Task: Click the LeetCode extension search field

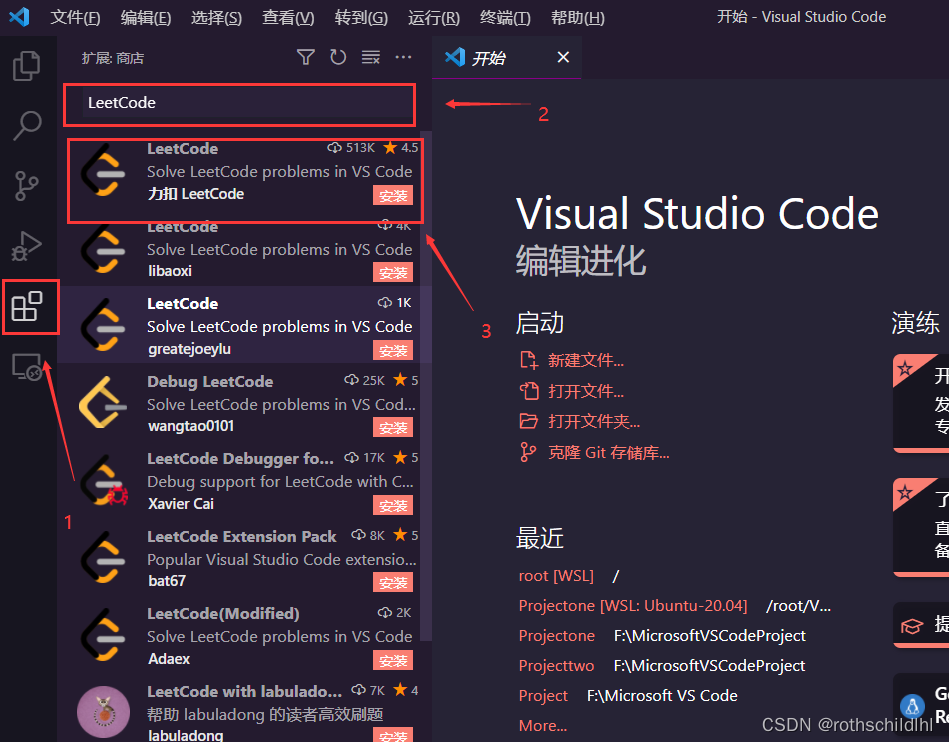Action: pos(247,103)
